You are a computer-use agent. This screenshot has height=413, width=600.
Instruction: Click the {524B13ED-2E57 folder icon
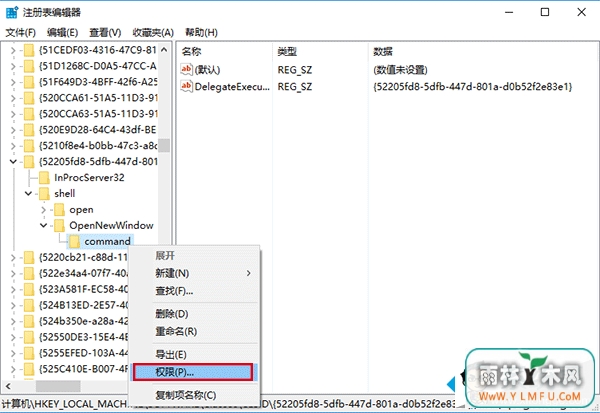(29, 305)
